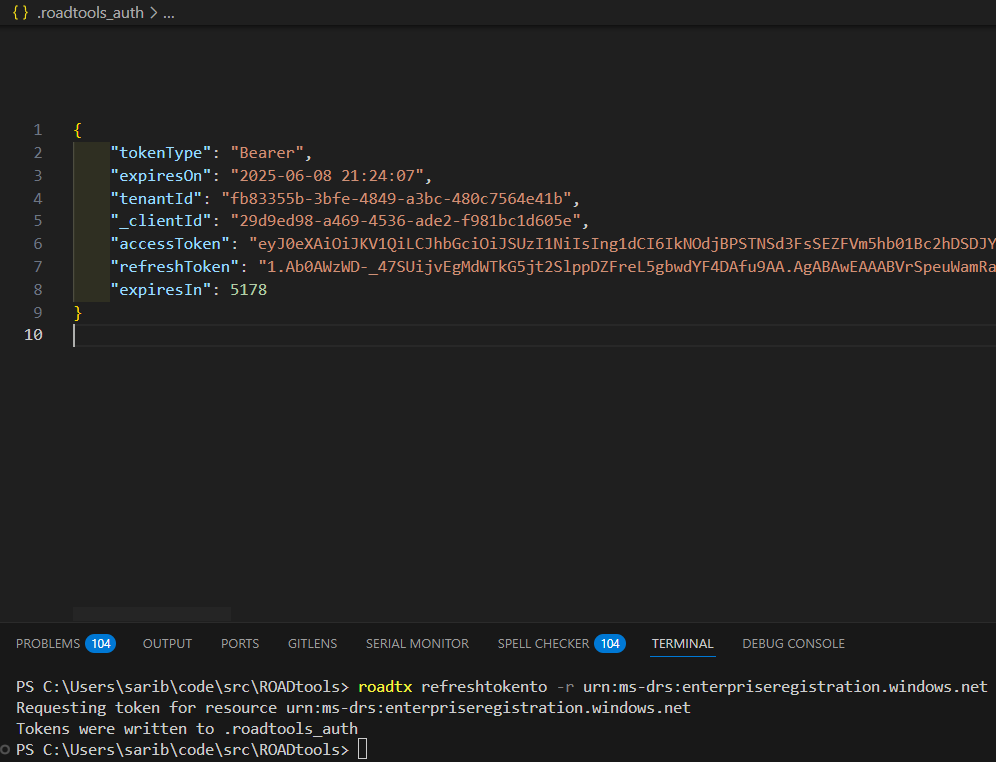This screenshot has height=762, width=996.
Task: Focus the terminal prompt input cursor
Action: point(362,750)
